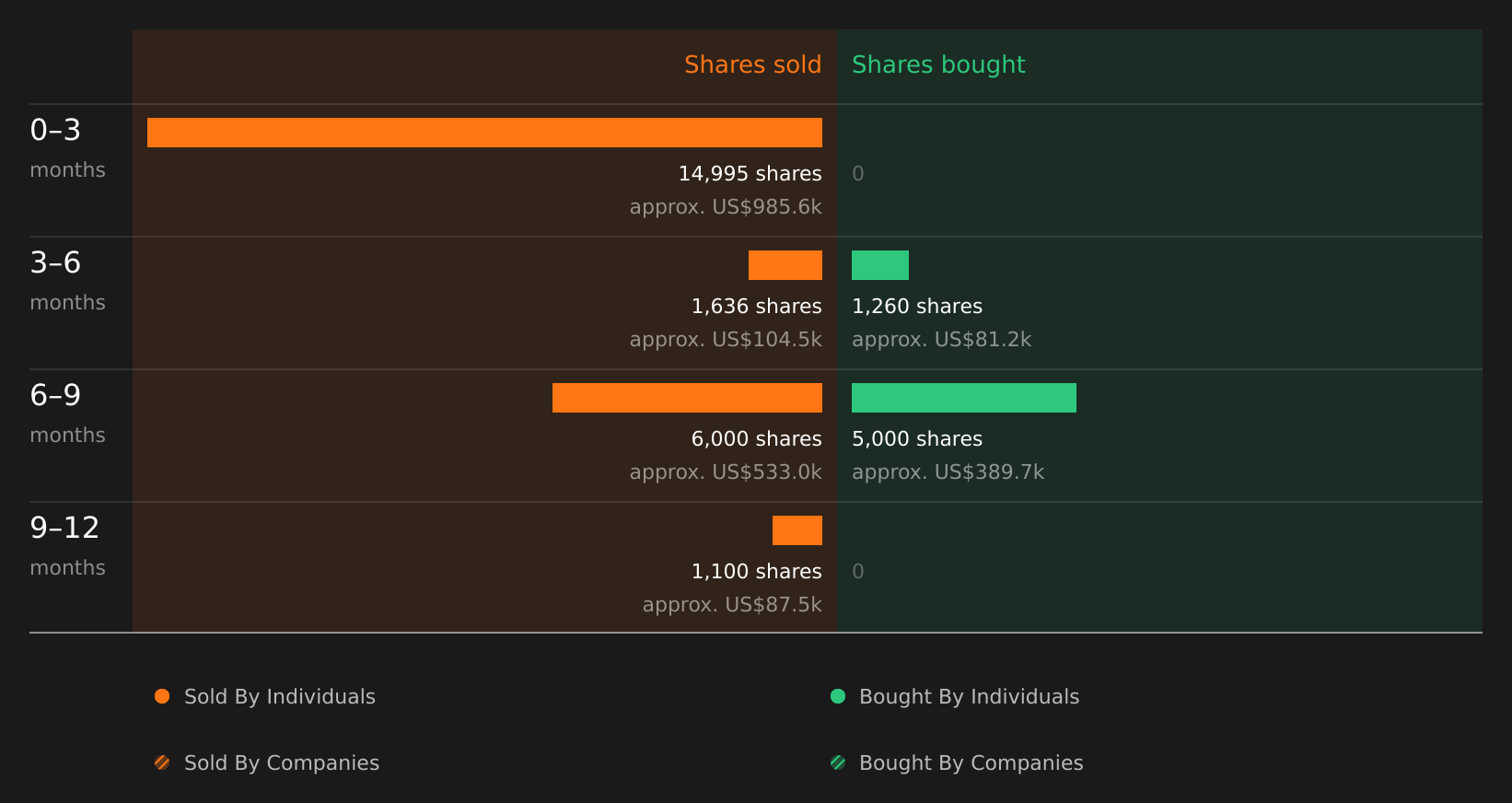
Task: Select the 0–3 months orange sold bar
Action: click(x=484, y=133)
